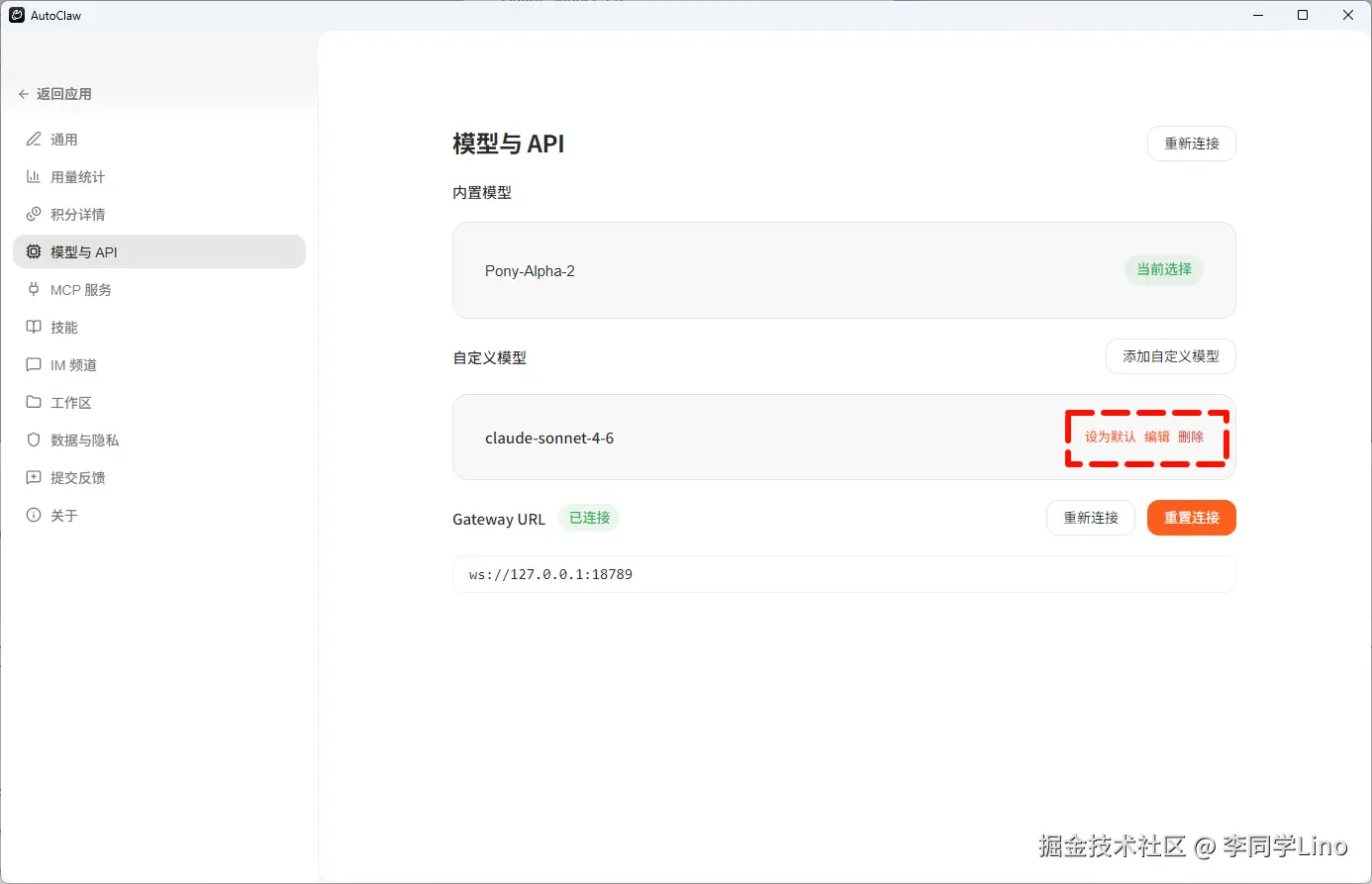The height and width of the screenshot is (884, 1372).
Task: Click the pencil icon beside 通用
Action: click(34, 140)
